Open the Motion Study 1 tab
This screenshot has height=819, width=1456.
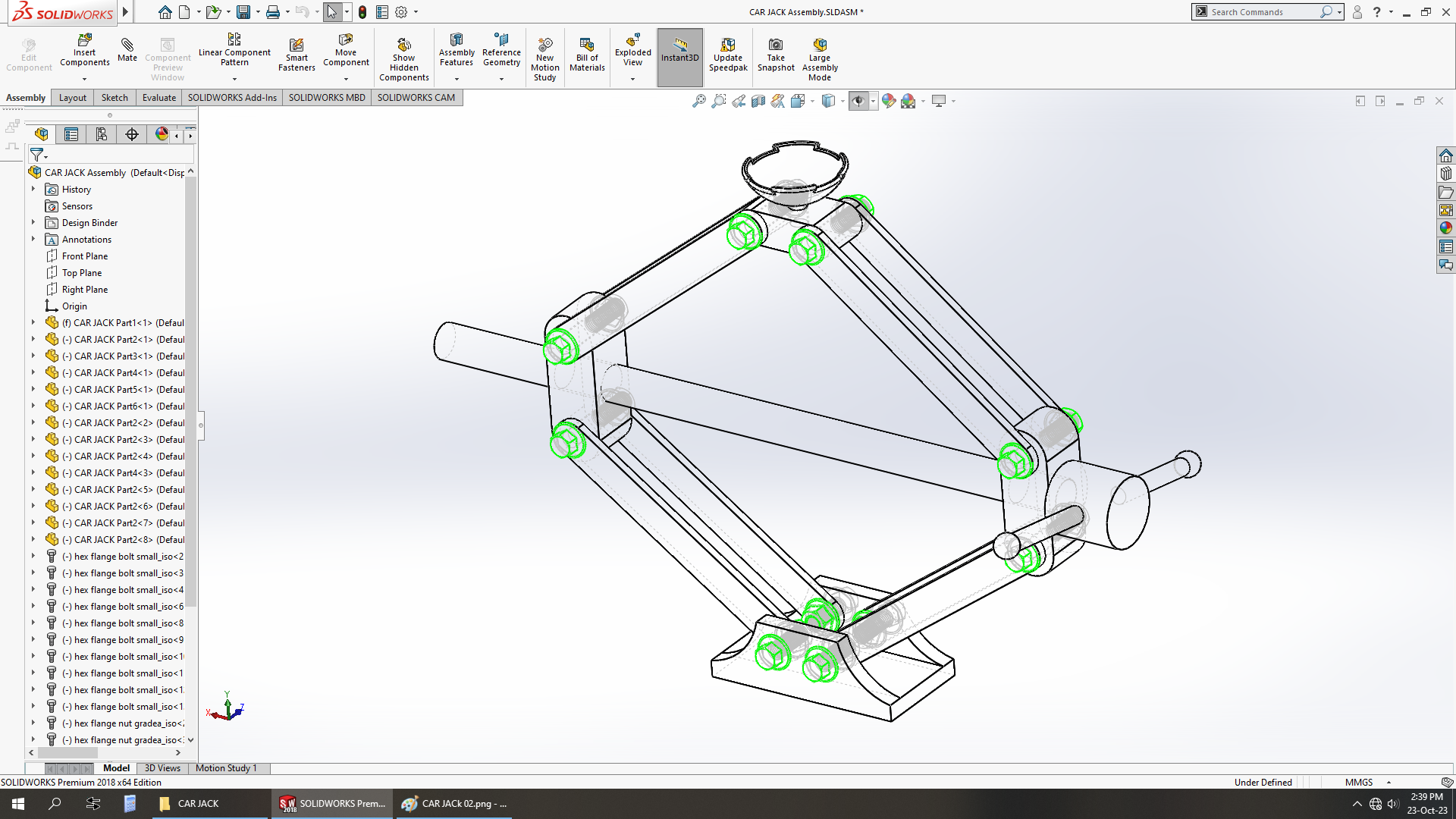(x=225, y=768)
